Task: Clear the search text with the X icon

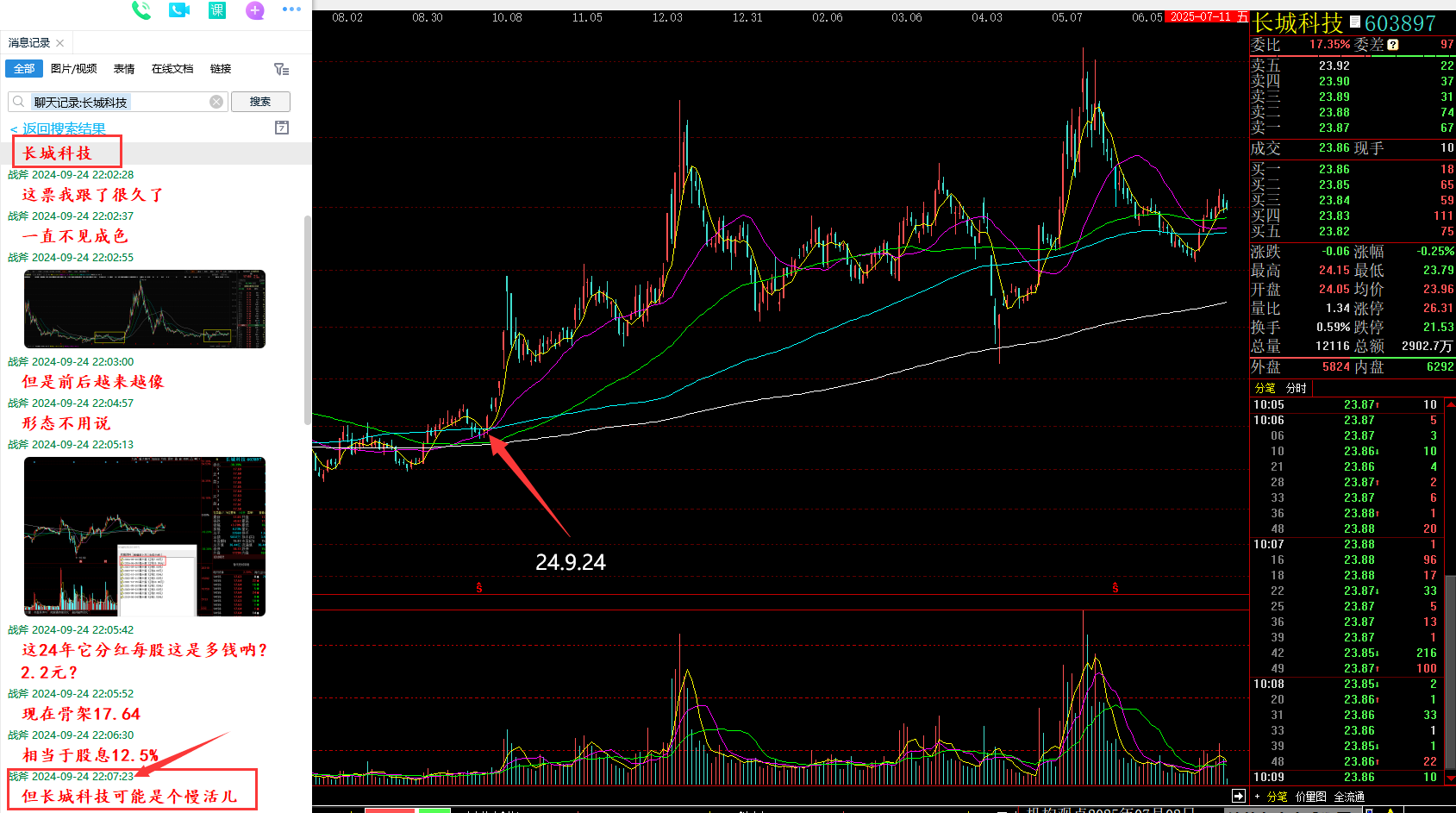Action: coord(216,102)
